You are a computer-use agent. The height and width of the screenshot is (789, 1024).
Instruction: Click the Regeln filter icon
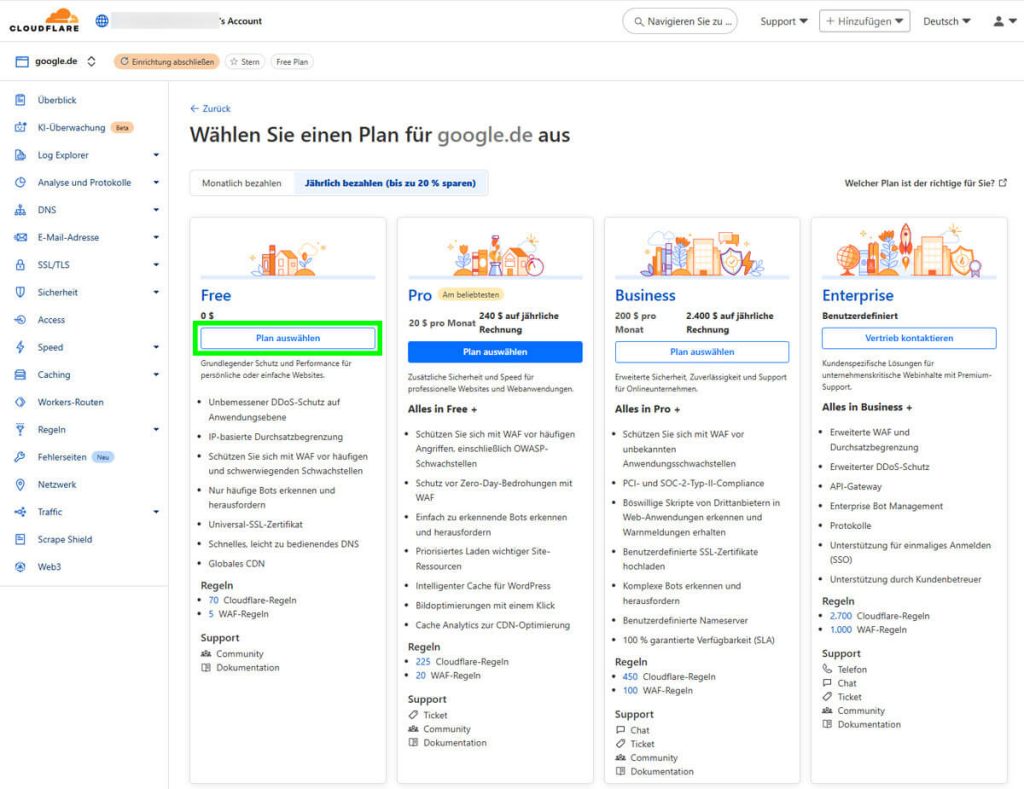[20, 429]
